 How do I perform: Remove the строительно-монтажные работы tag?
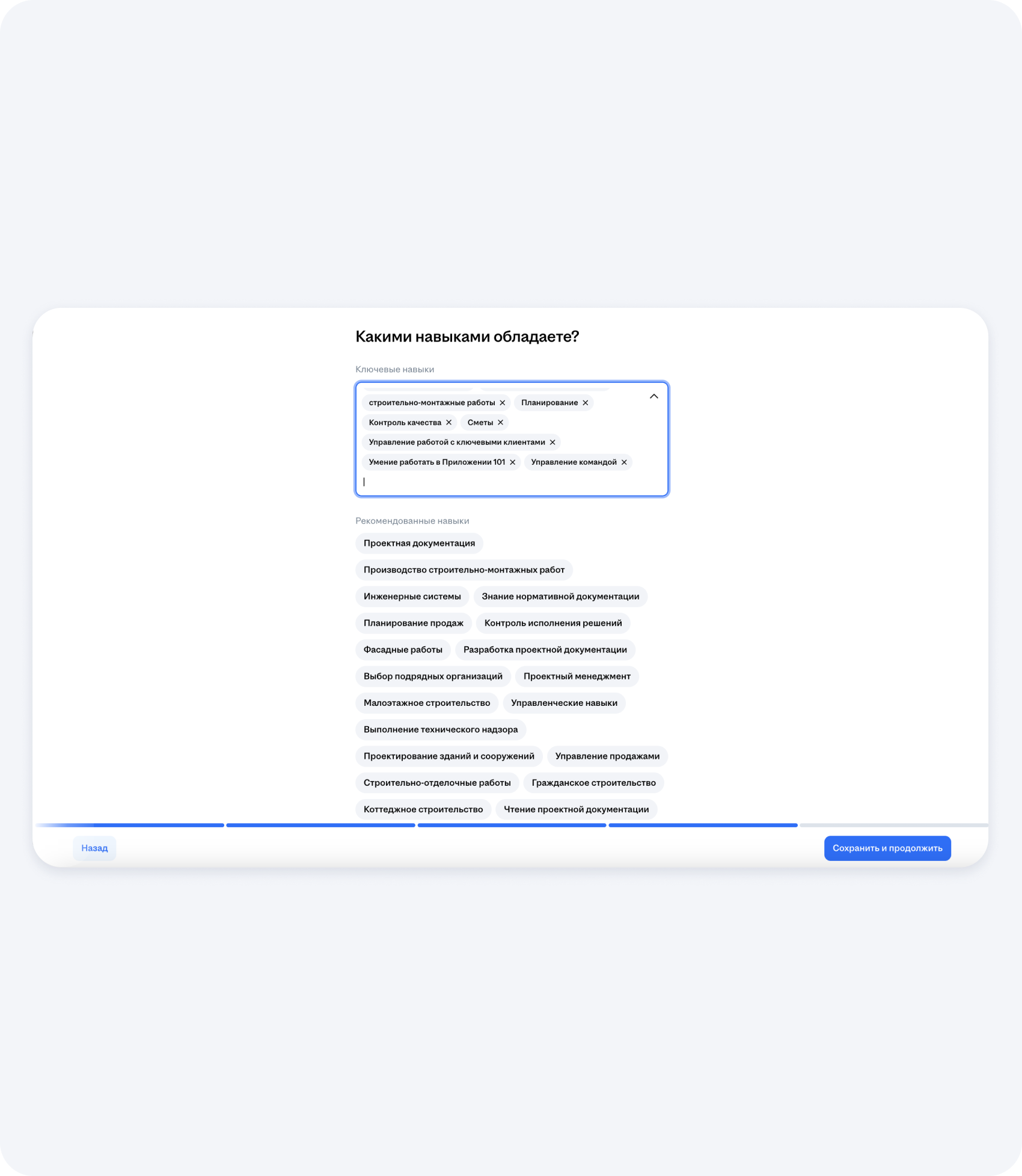click(x=503, y=403)
